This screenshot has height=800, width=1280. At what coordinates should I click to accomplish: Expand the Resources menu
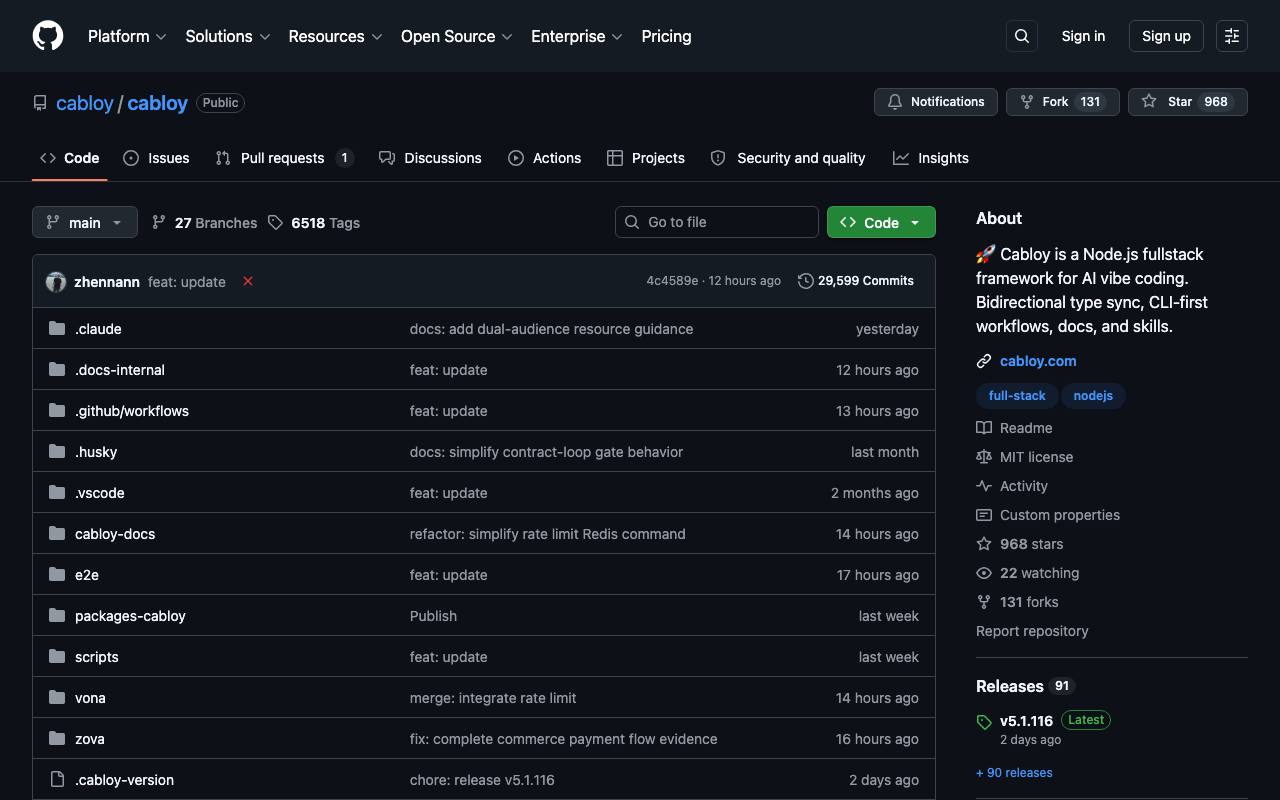click(335, 36)
